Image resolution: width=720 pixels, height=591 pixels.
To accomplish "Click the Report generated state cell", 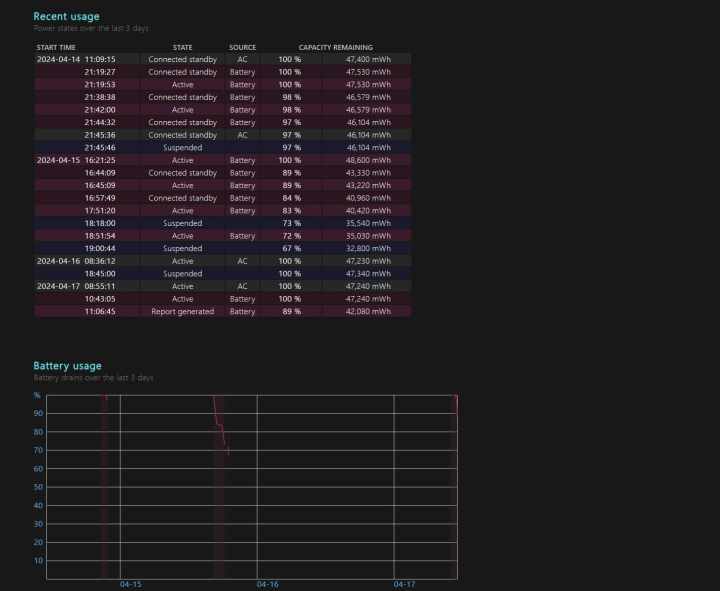I will click(x=182, y=311).
